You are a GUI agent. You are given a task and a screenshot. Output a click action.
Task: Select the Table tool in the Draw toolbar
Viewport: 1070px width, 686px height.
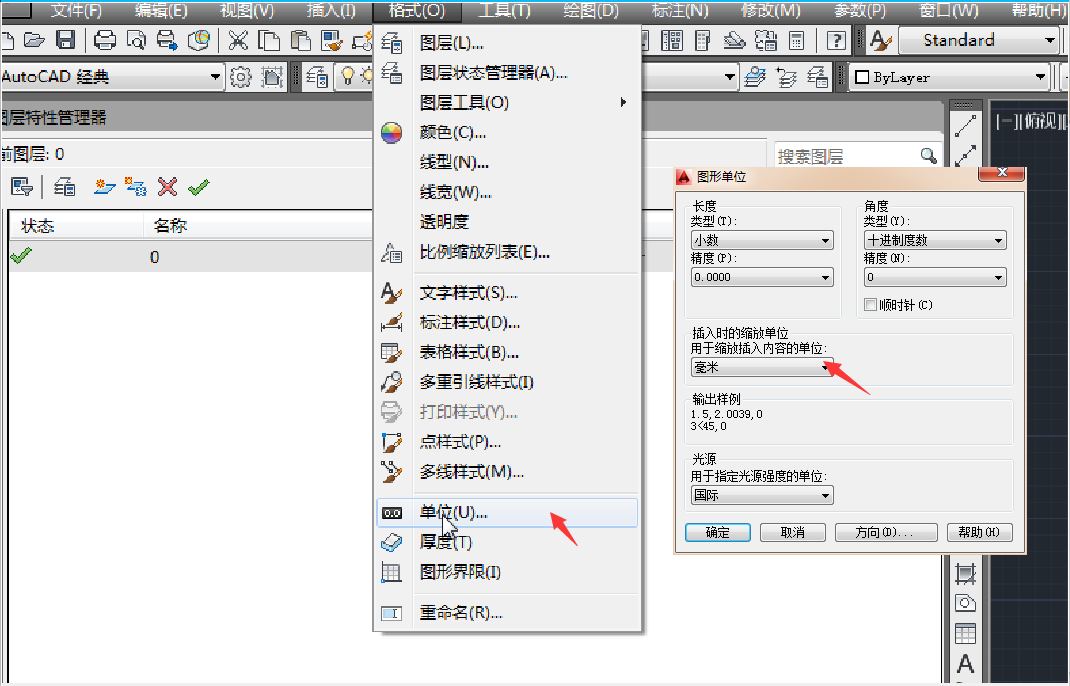pos(965,633)
